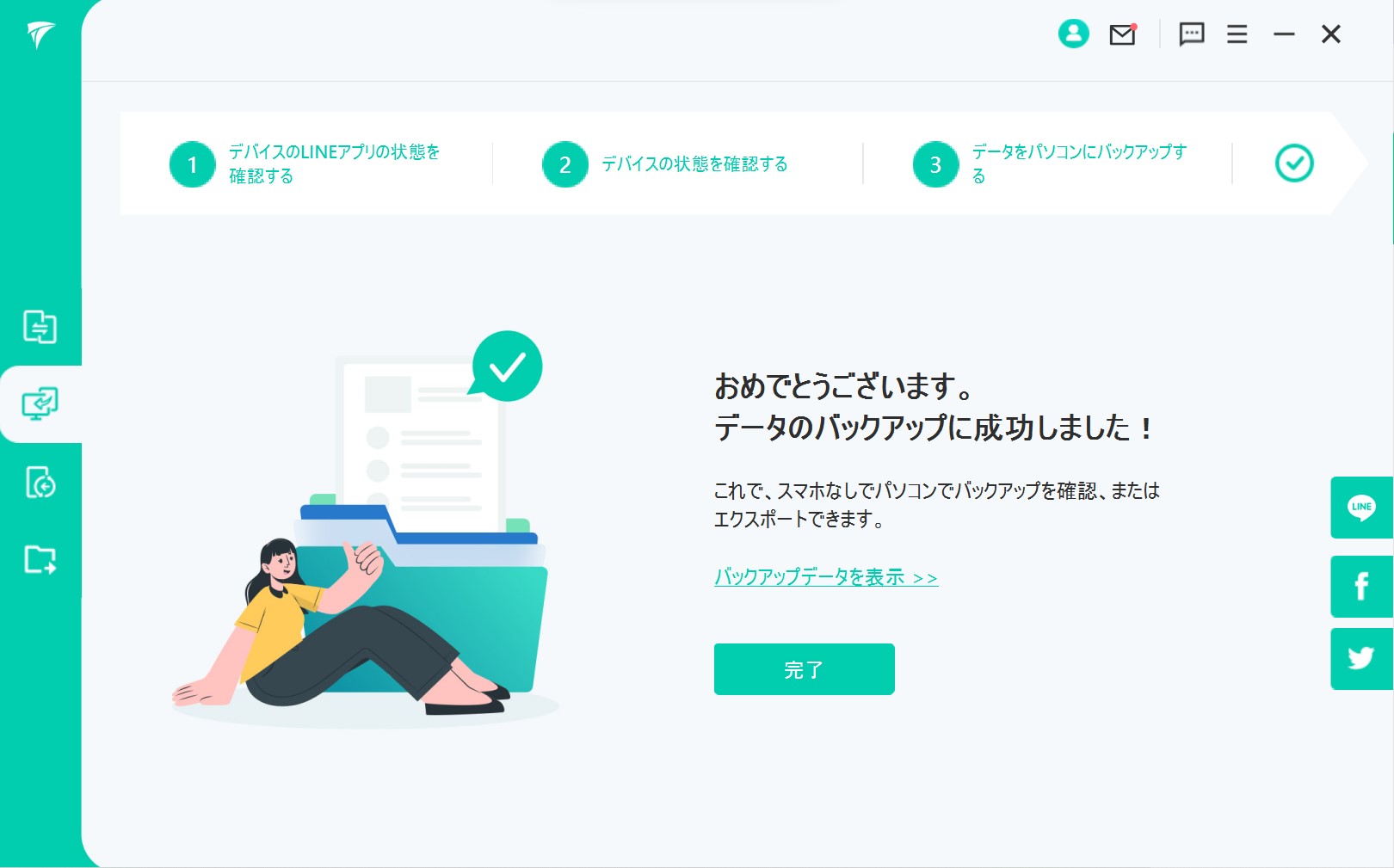Share via the Facebook button
1394x868 pixels.
1361,587
